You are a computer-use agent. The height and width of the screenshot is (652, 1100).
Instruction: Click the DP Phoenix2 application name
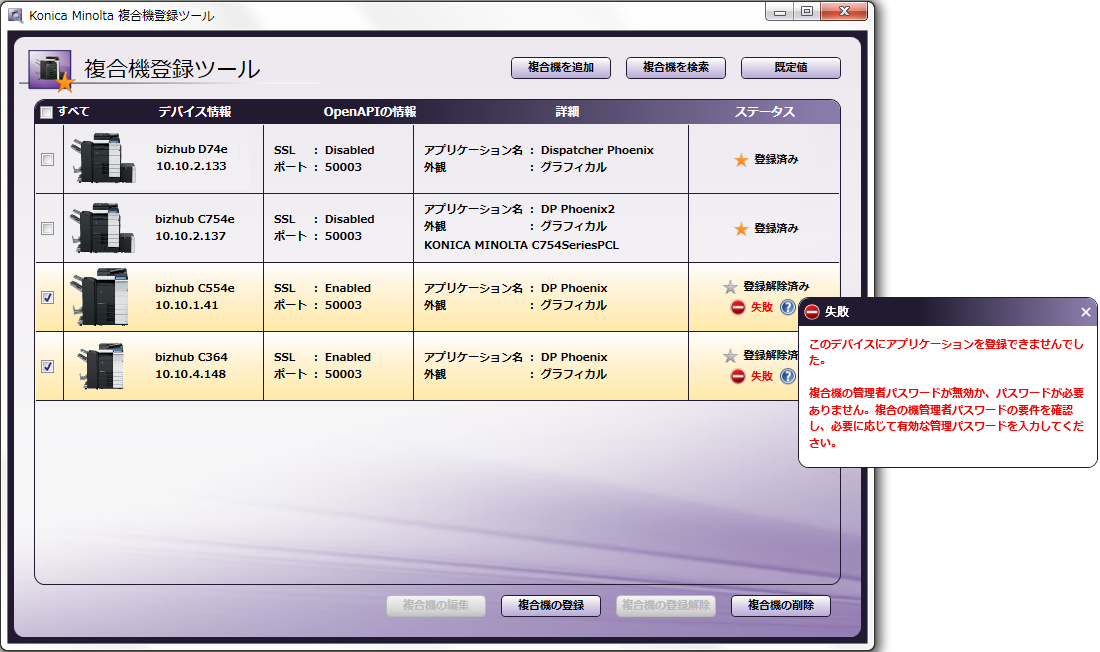coord(577,209)
